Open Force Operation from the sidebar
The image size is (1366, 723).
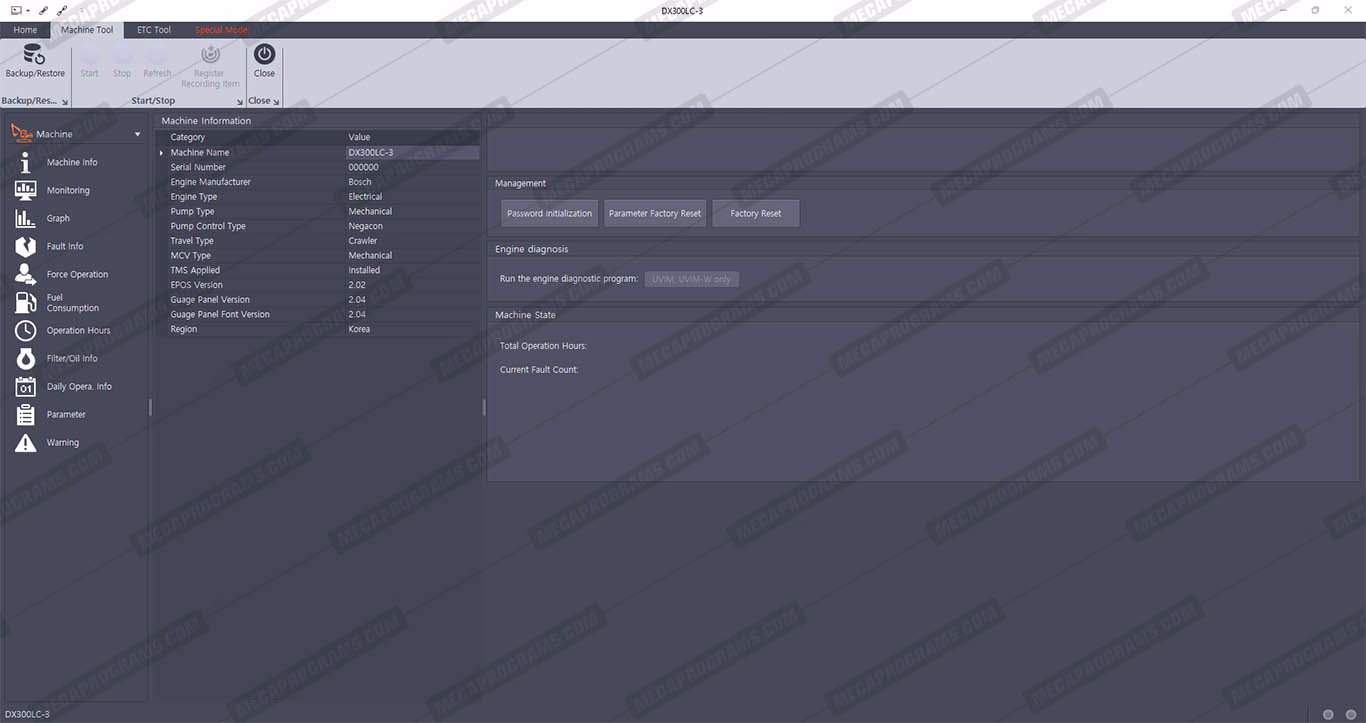coord(77,274)
